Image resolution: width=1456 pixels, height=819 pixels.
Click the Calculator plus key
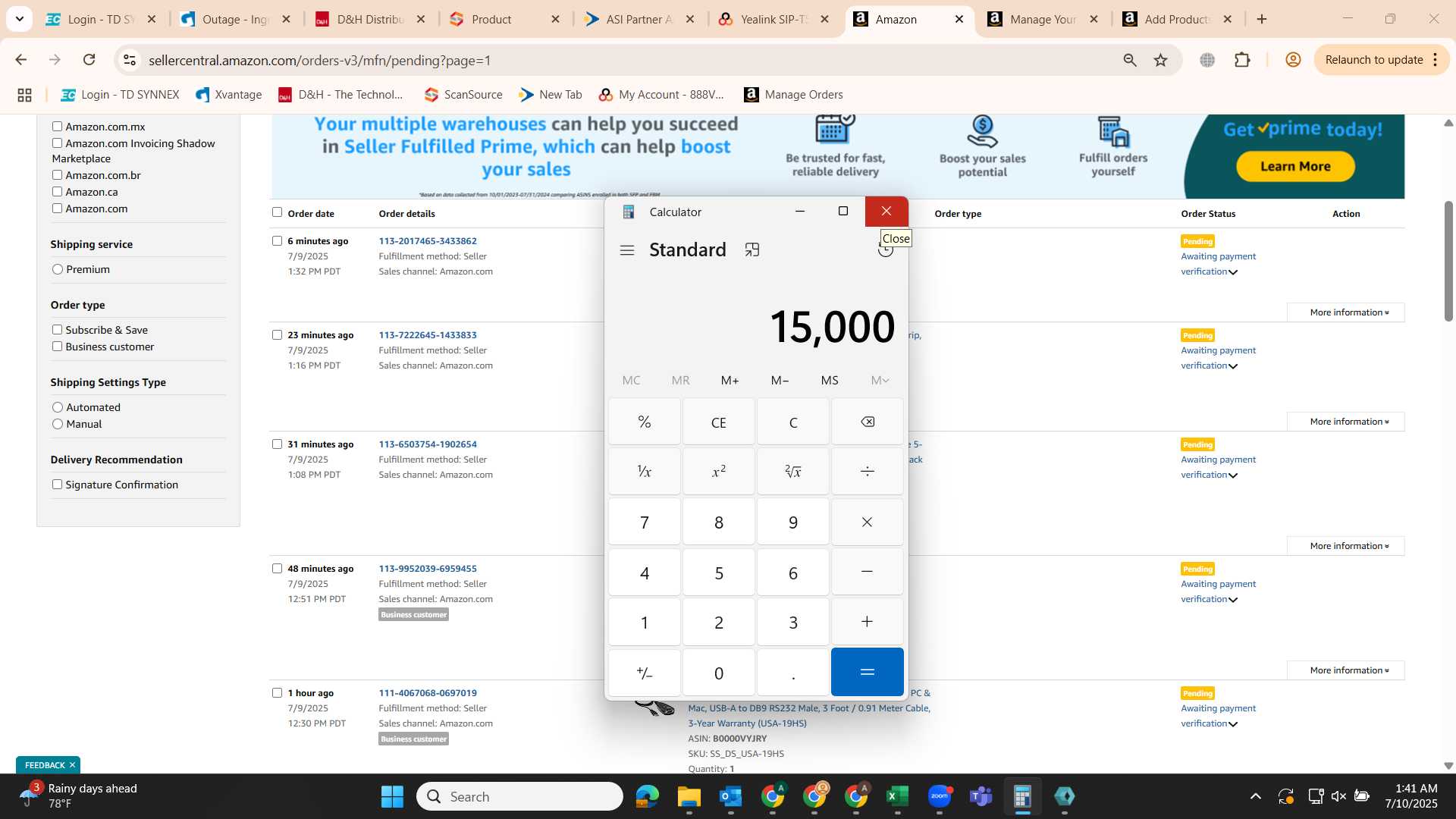[868, 622]
